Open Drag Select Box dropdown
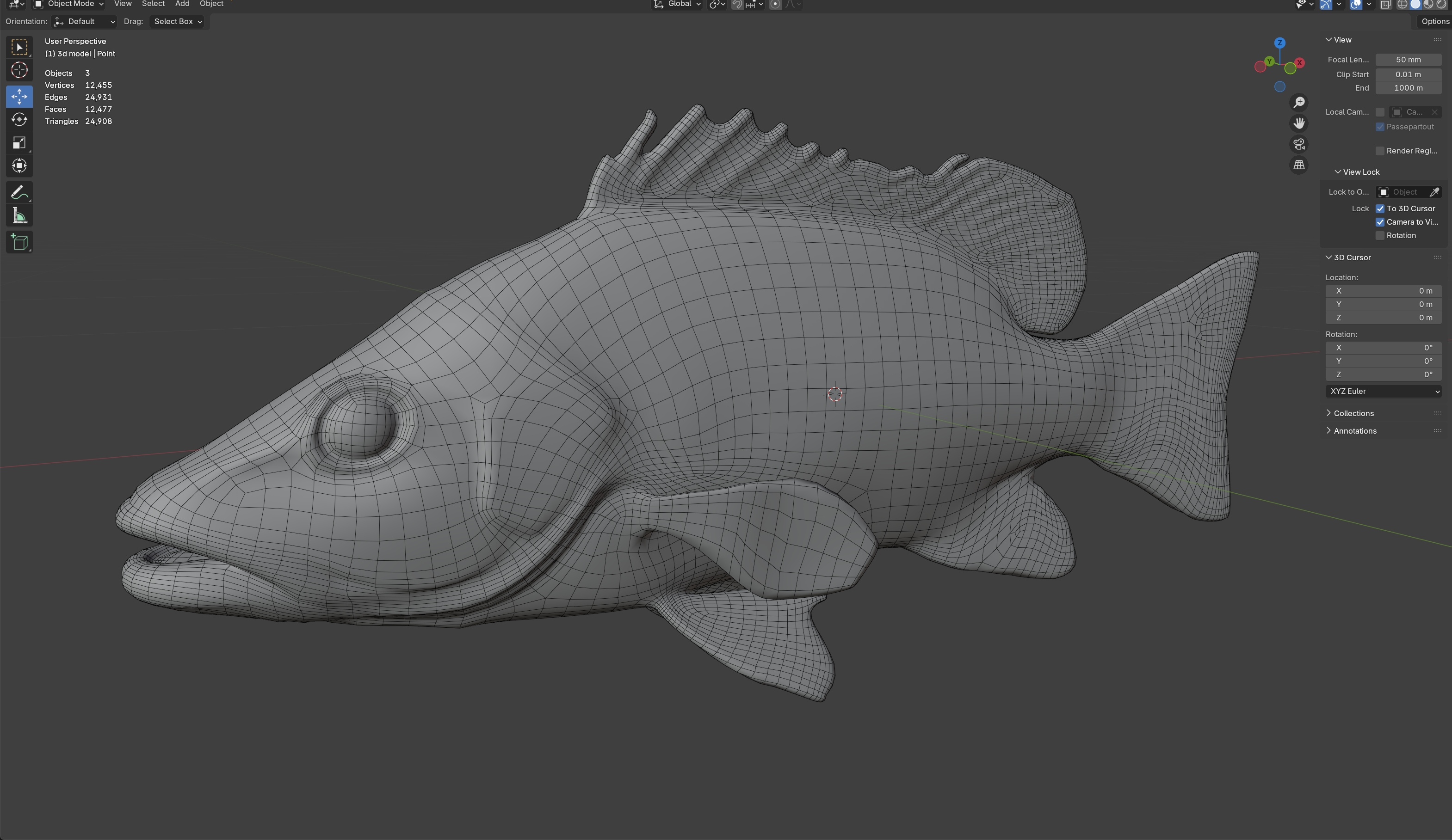This screenshot has width=1452, height=840. pos(178,21)
